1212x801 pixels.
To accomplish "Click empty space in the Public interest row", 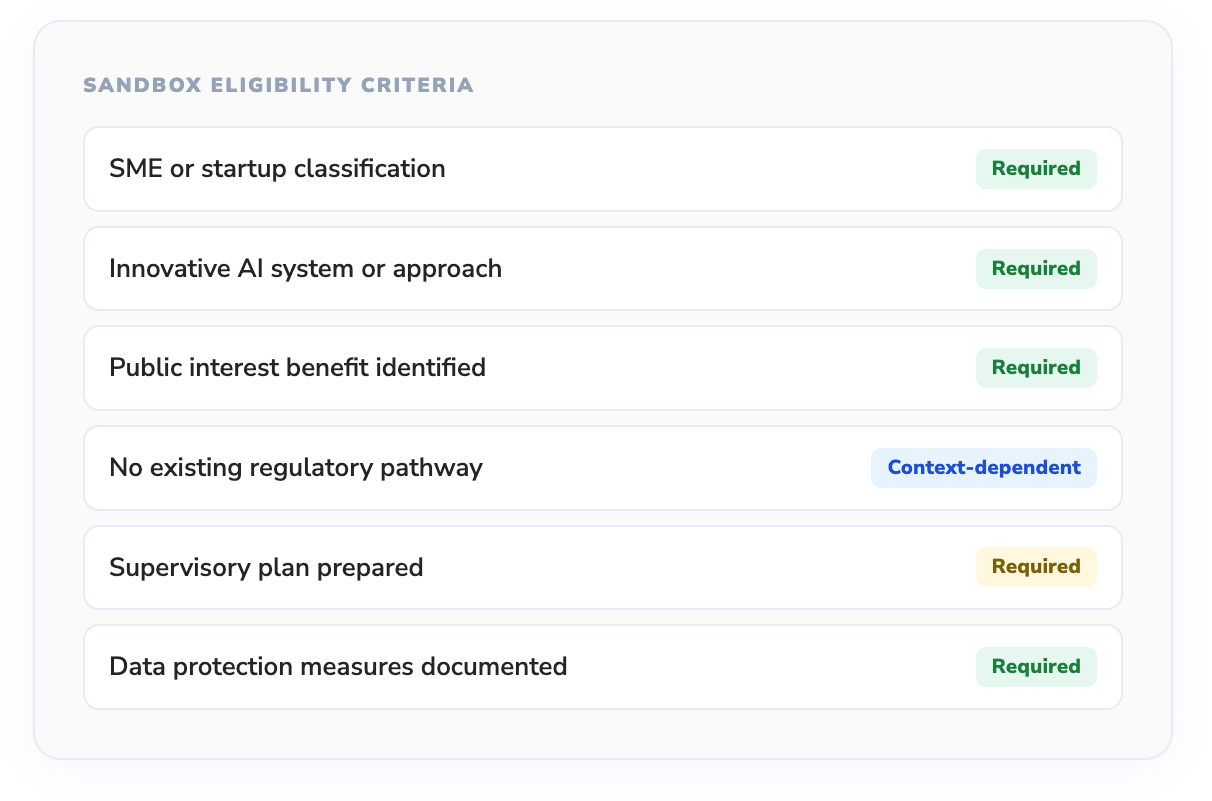I will pos(720,368).
